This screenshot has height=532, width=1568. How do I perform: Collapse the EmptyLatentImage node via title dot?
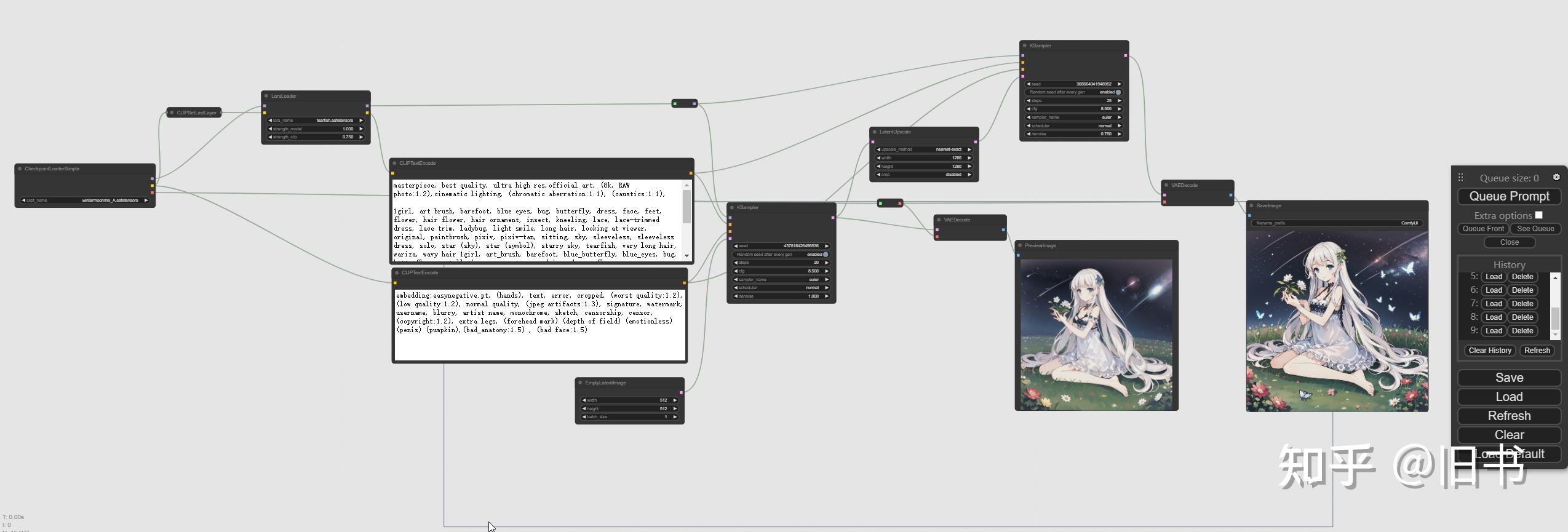click(580, 383)
